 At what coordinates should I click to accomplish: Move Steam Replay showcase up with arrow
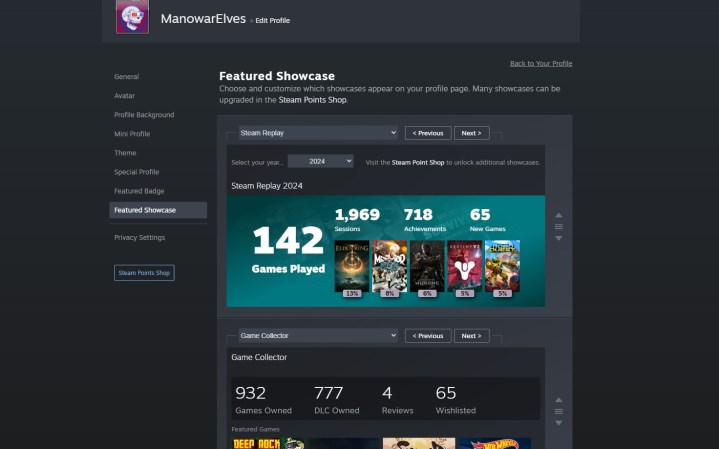pos(559,215)
